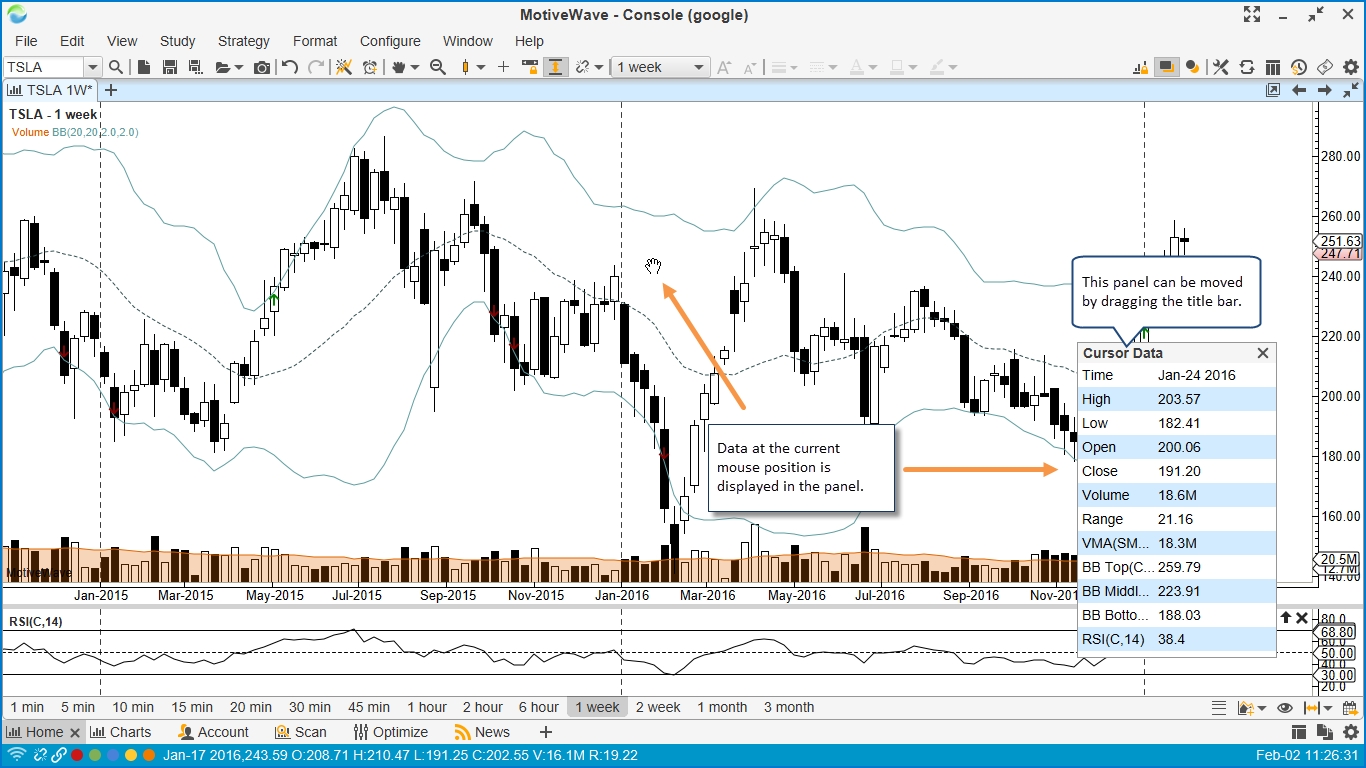
Task: Click the symbol search magnifier icon
Action: pyautogui.click(x=116, y=67)
